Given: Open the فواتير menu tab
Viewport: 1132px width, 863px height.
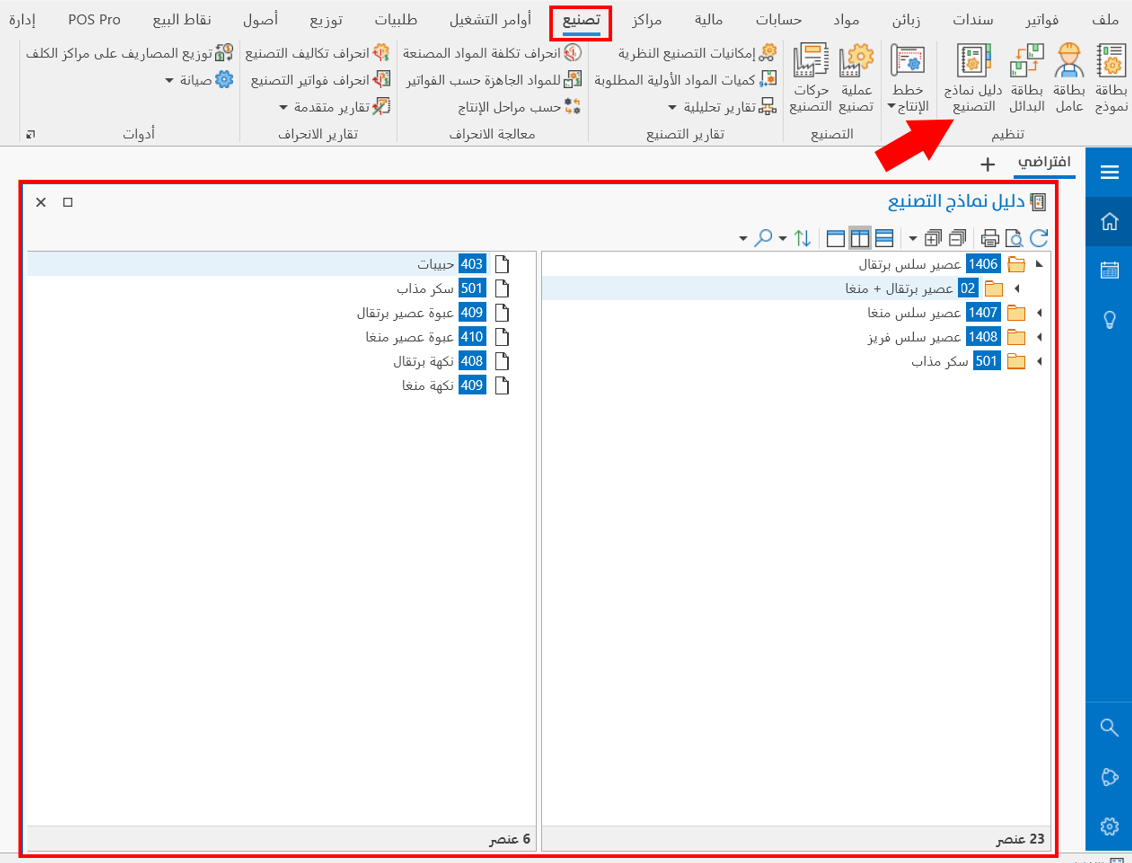Looking at the screenshot, I should (1049, 20).
